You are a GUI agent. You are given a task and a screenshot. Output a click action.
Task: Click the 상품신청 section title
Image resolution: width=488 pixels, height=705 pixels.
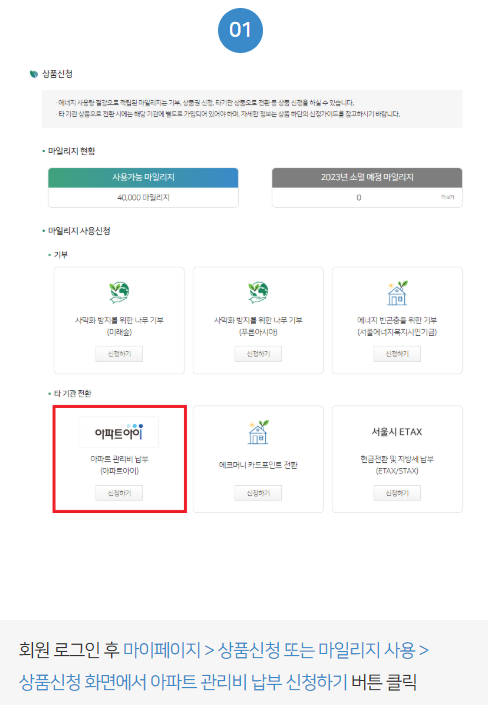pyautogui.click(x=57, y=74)
